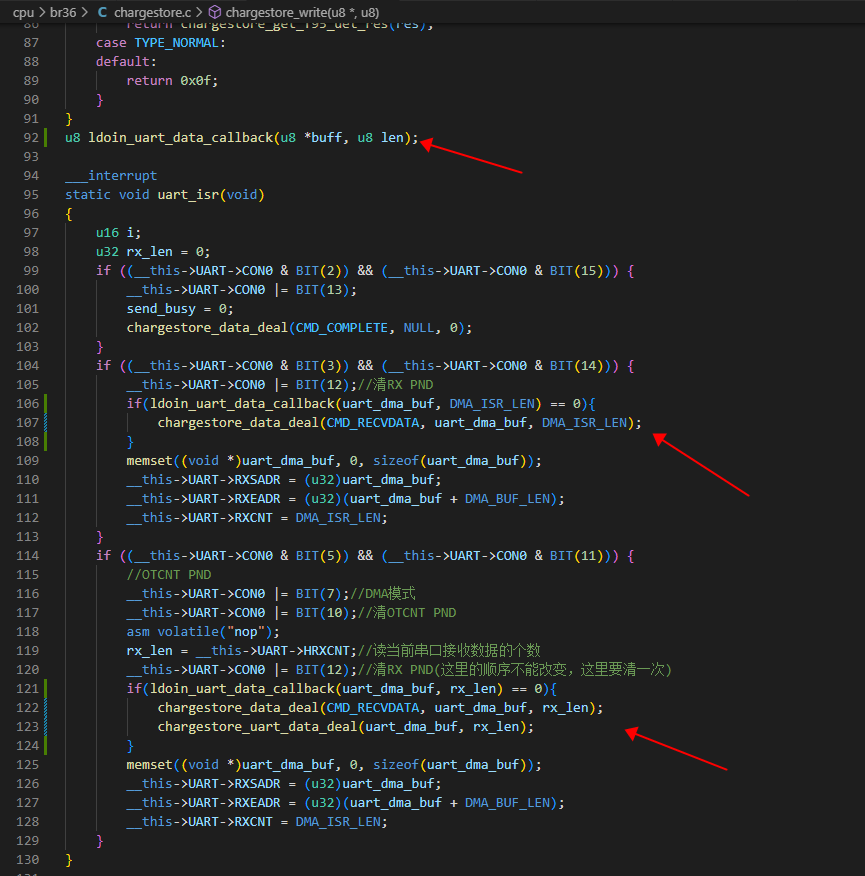Click line number 114 in gutter
This screenshot has height=876, width=865.
click(28, 555)
